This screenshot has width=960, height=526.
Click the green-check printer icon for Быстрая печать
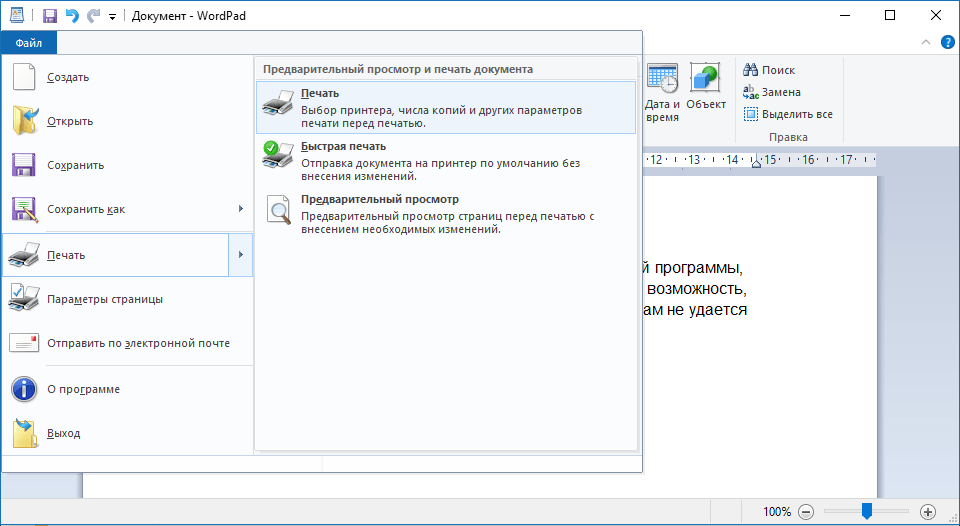278,154
